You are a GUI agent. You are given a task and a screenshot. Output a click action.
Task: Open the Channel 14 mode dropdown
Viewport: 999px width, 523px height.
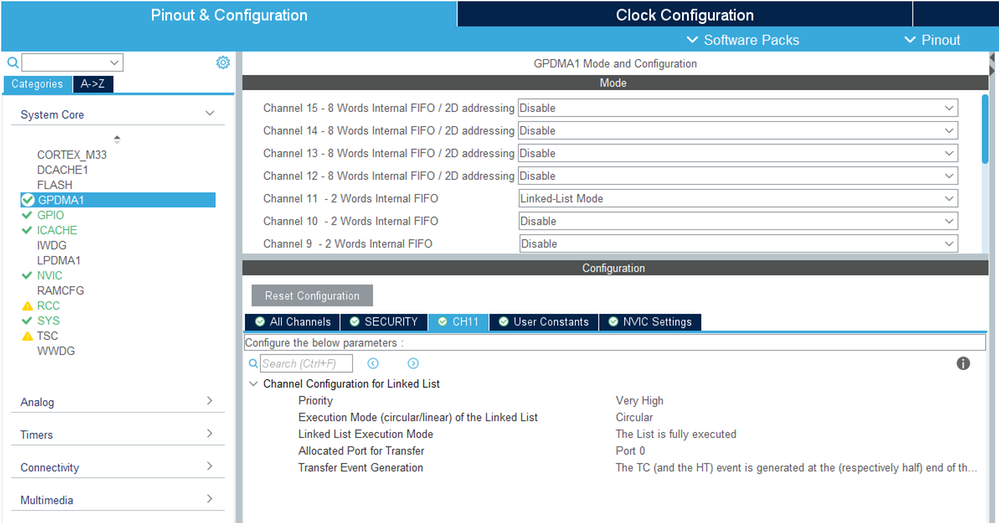(x=738, y=131)
